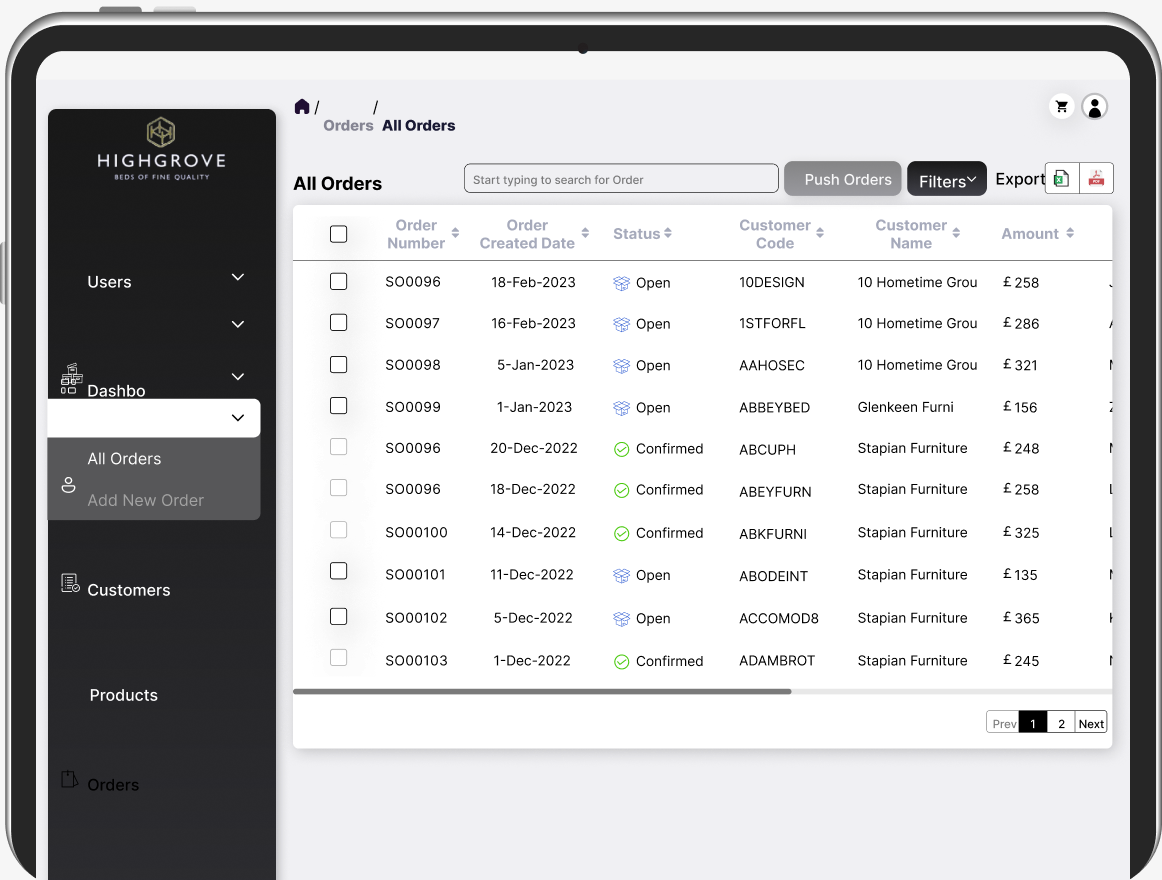Screen dimensions: 1162x880
Task: Click the Highgrove logo
Action: 161,148
